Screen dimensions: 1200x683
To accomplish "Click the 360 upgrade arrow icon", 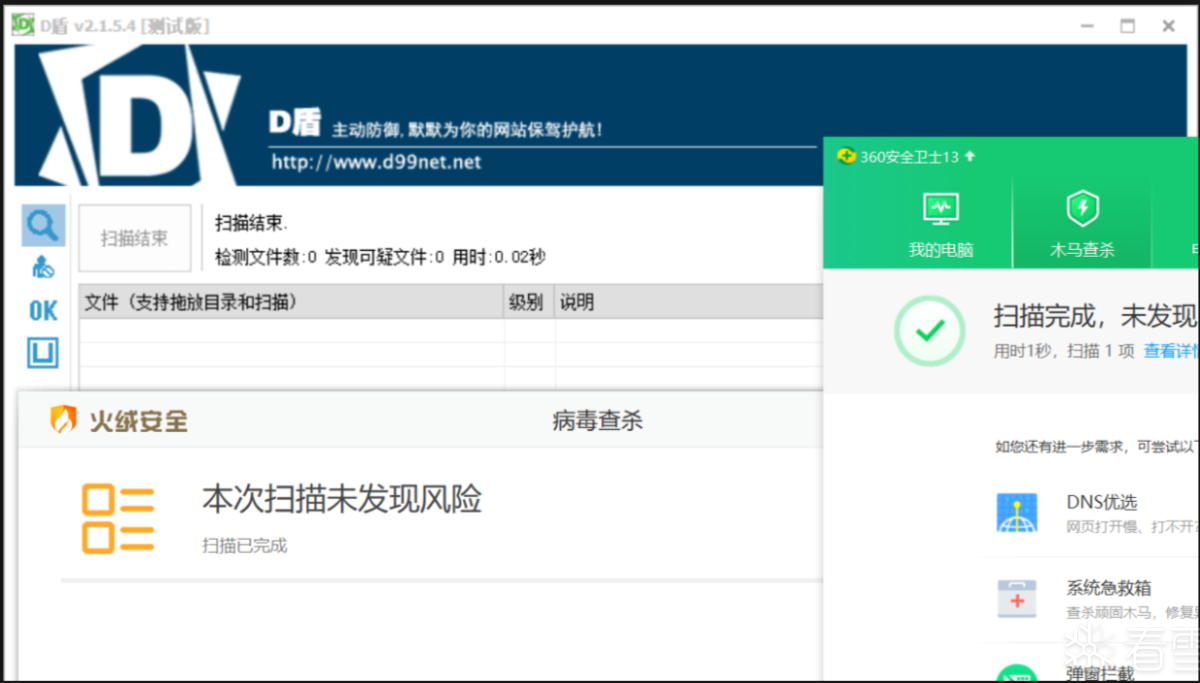I will [969, 156].
